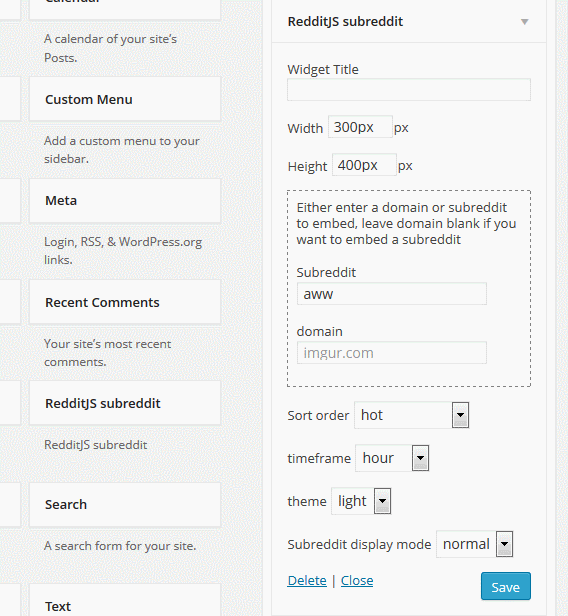Open the theme dropdown
Image resolution: width=568 pixels, height=616 pixels.
pyautogui.click(x=361, y=501)
